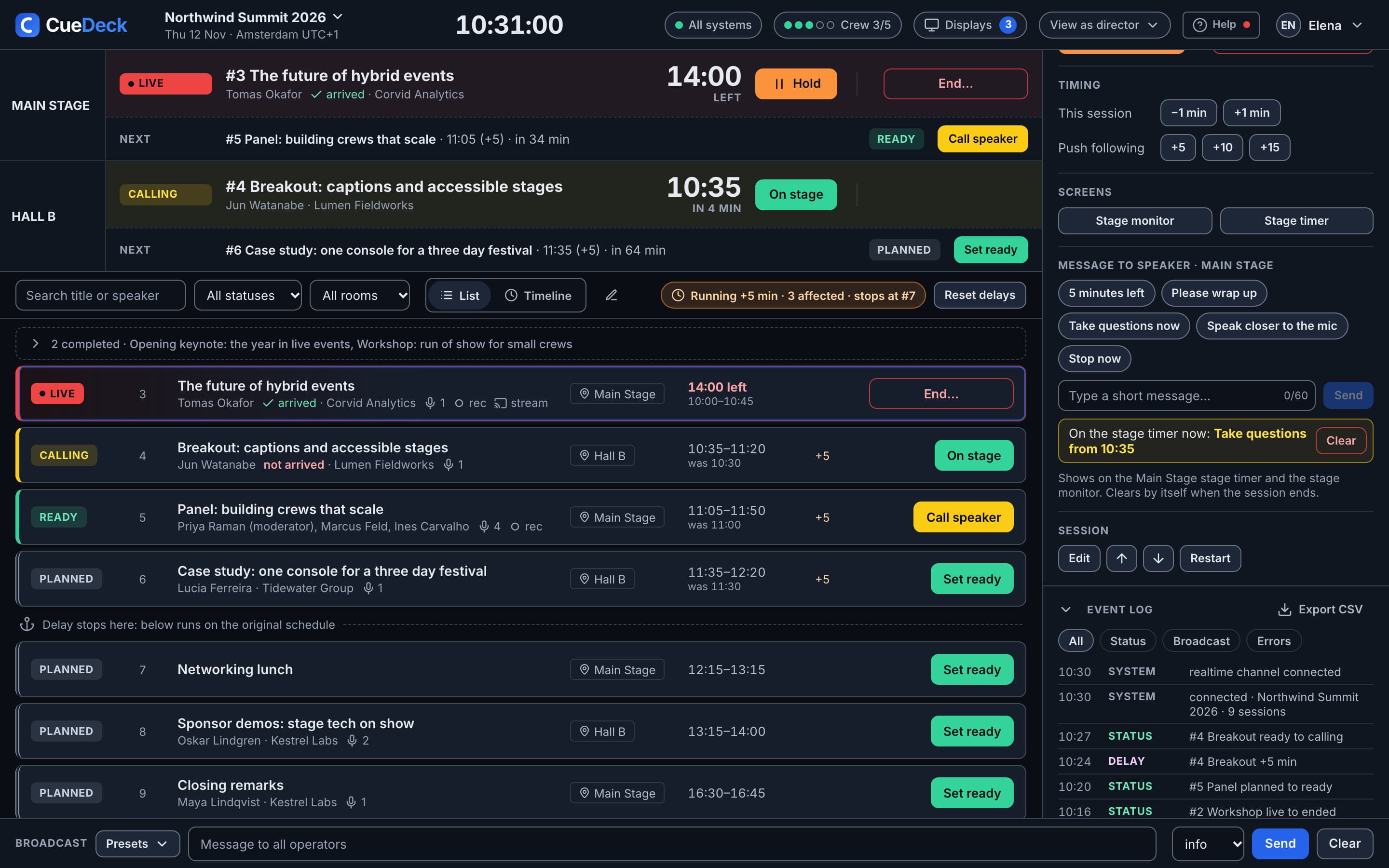Clear the stage timer message
Image resolution: width=1389 pixels, height=868 pixels.
click(x=1340, y=440)
